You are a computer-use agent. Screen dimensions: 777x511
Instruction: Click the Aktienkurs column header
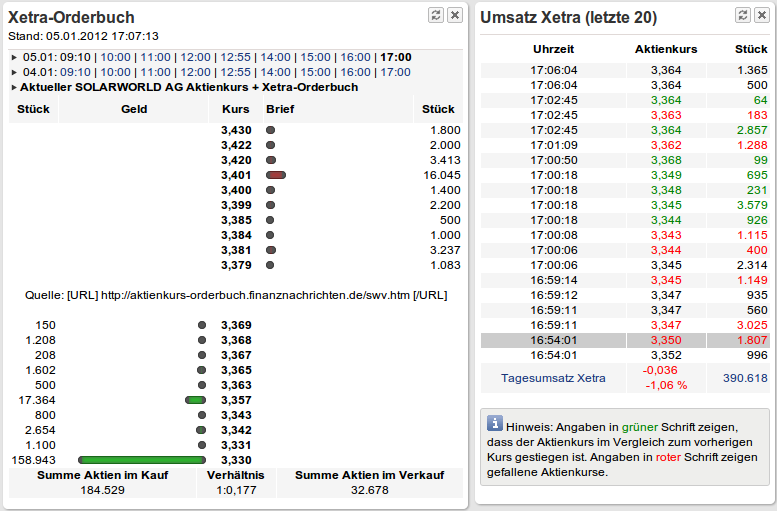pyautogui.click(x=666, y=49)
